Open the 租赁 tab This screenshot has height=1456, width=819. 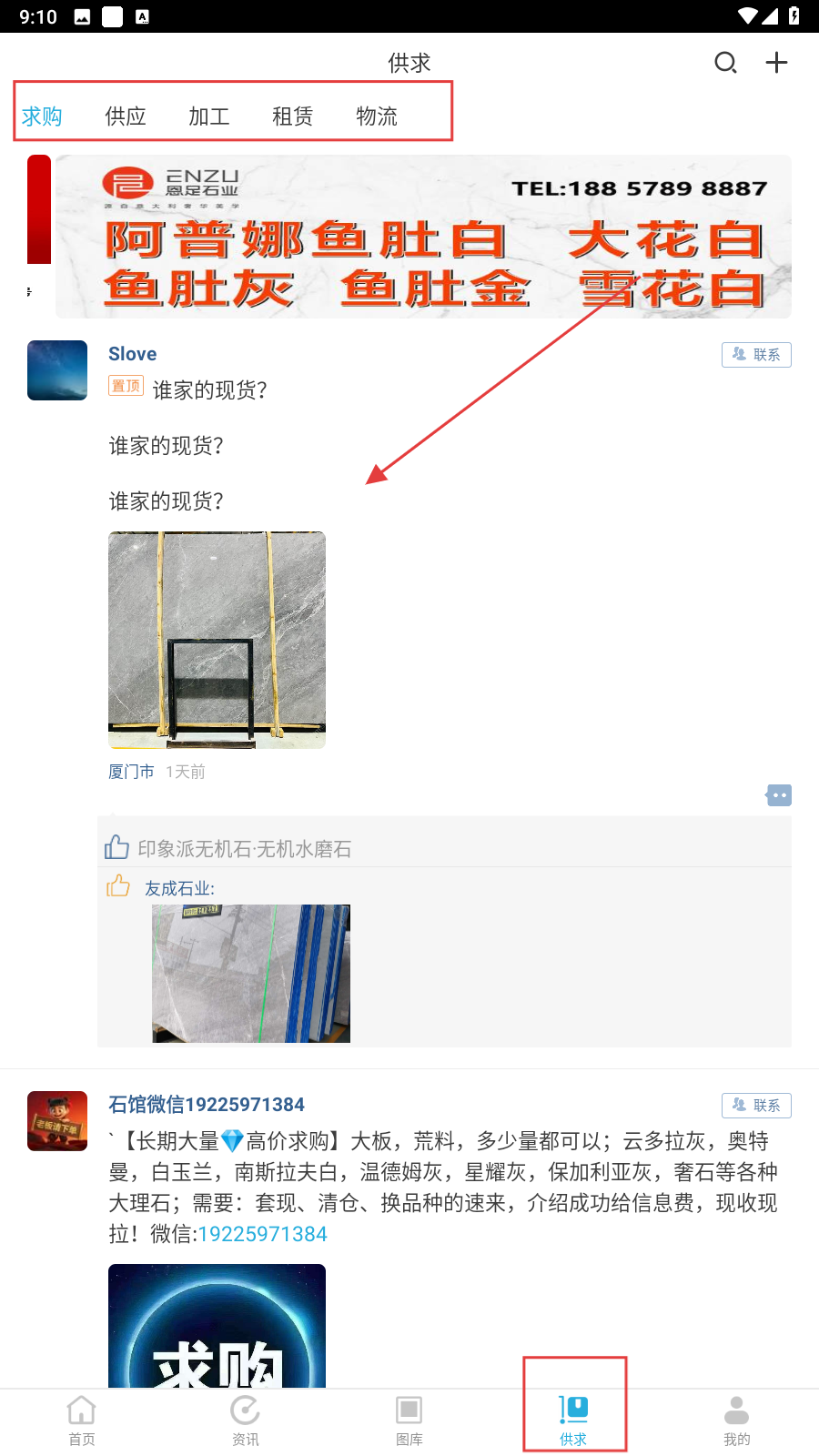click(x=293, y=116)
